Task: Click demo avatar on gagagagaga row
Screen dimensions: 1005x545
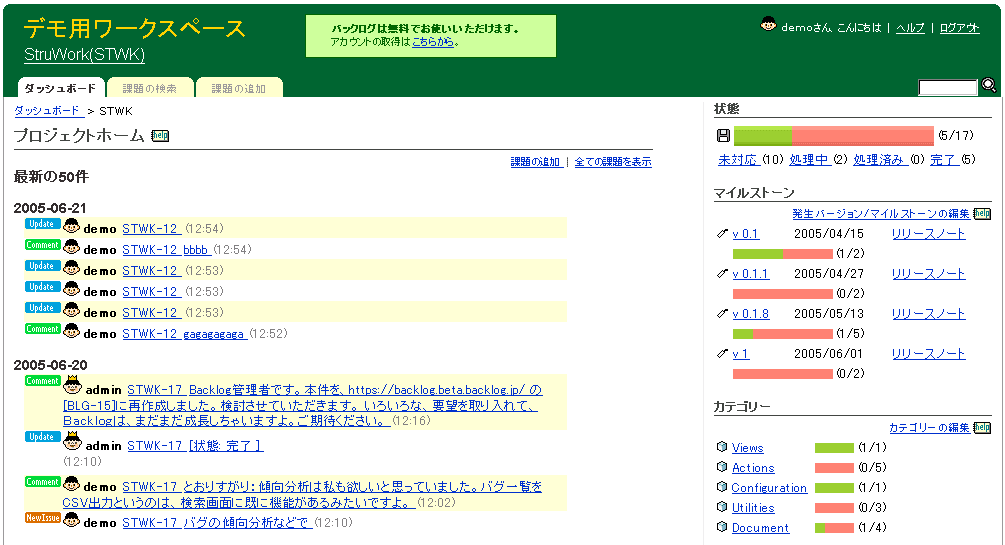Action: (72, 331)
